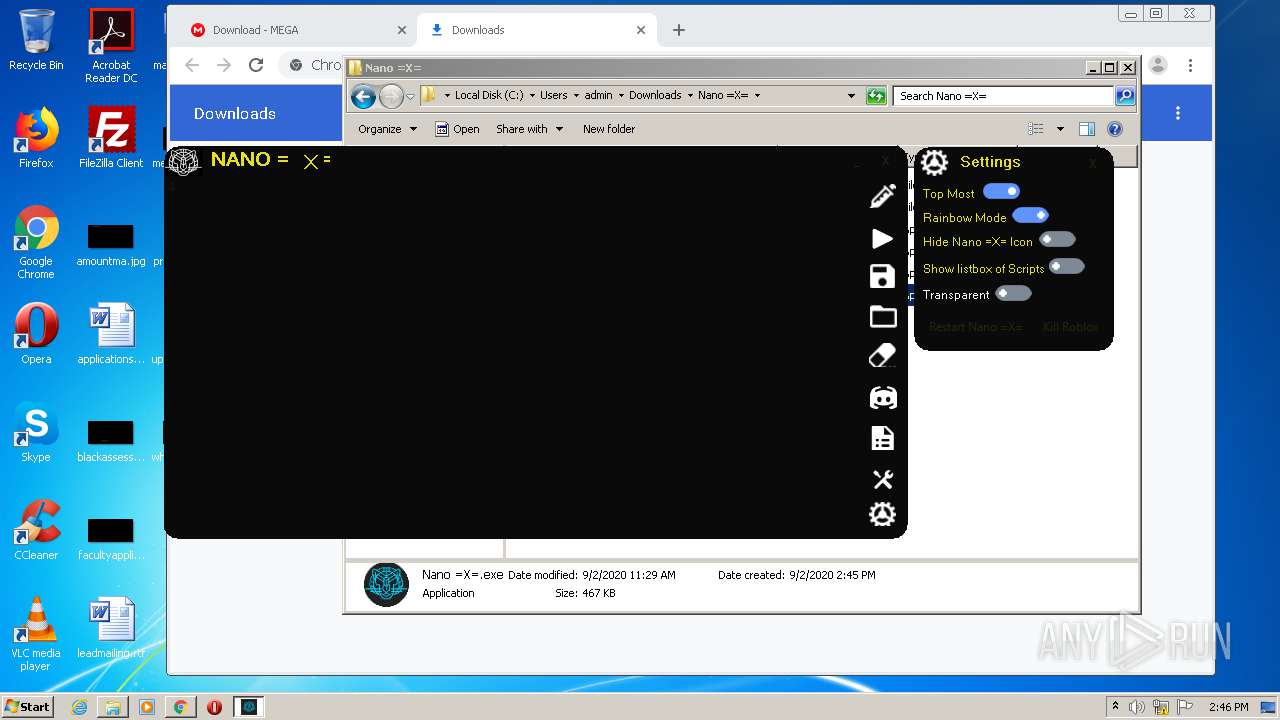Open Explorer help question mark icon
Viewport: 1280px width, 720px height.
1115,129
